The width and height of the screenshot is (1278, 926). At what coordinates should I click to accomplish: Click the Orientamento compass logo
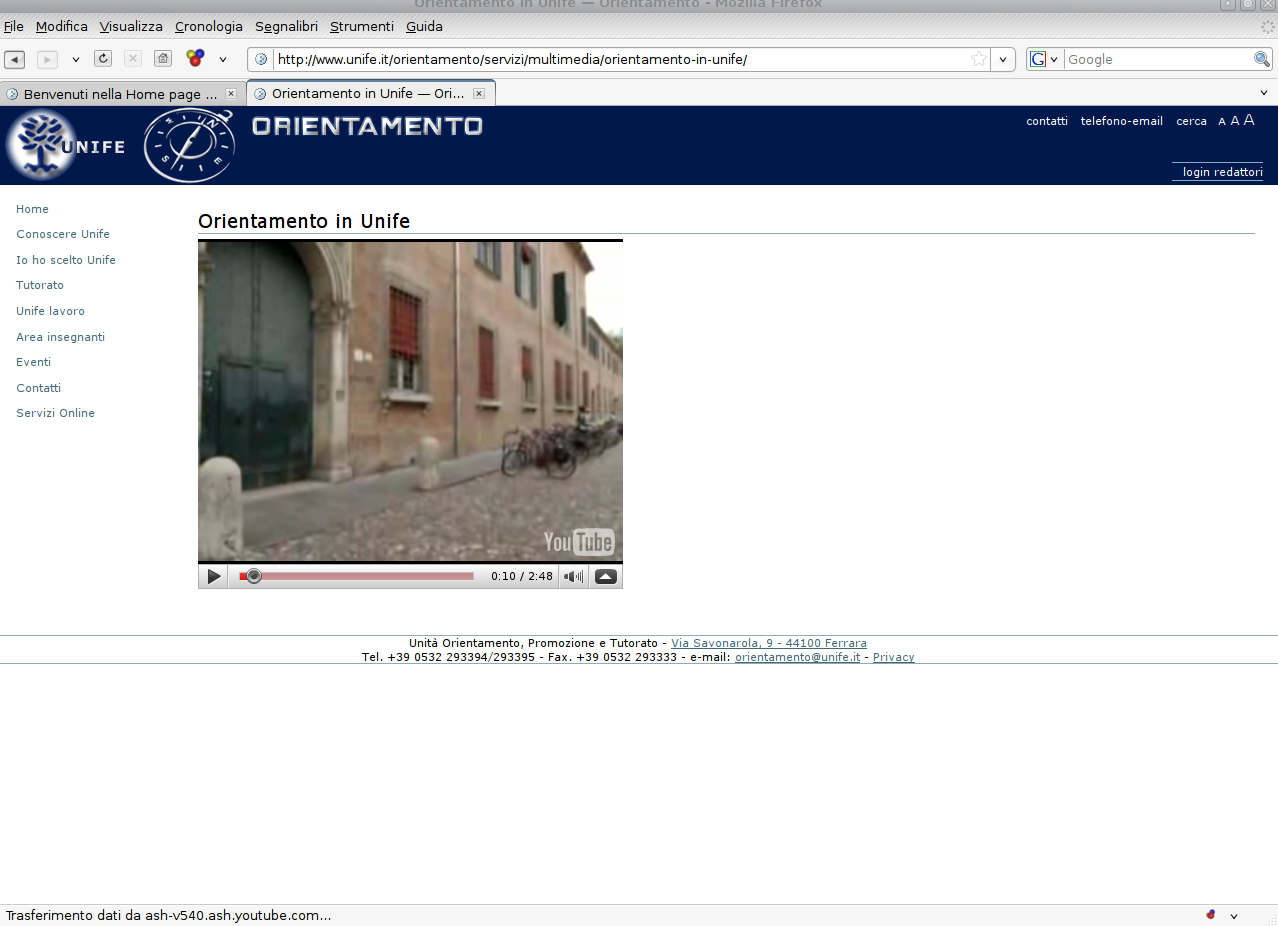[189, 145]
